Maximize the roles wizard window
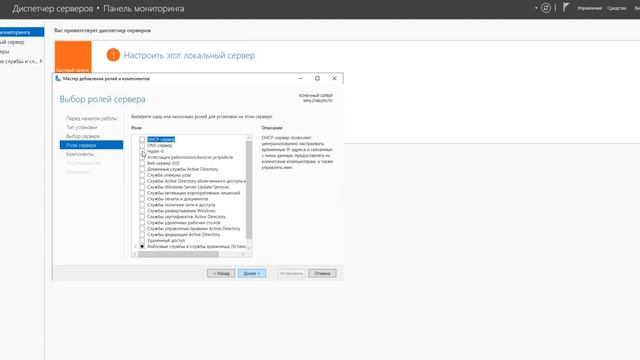The width and height of the screenshot is (640, 360). (x=317, y=78)
